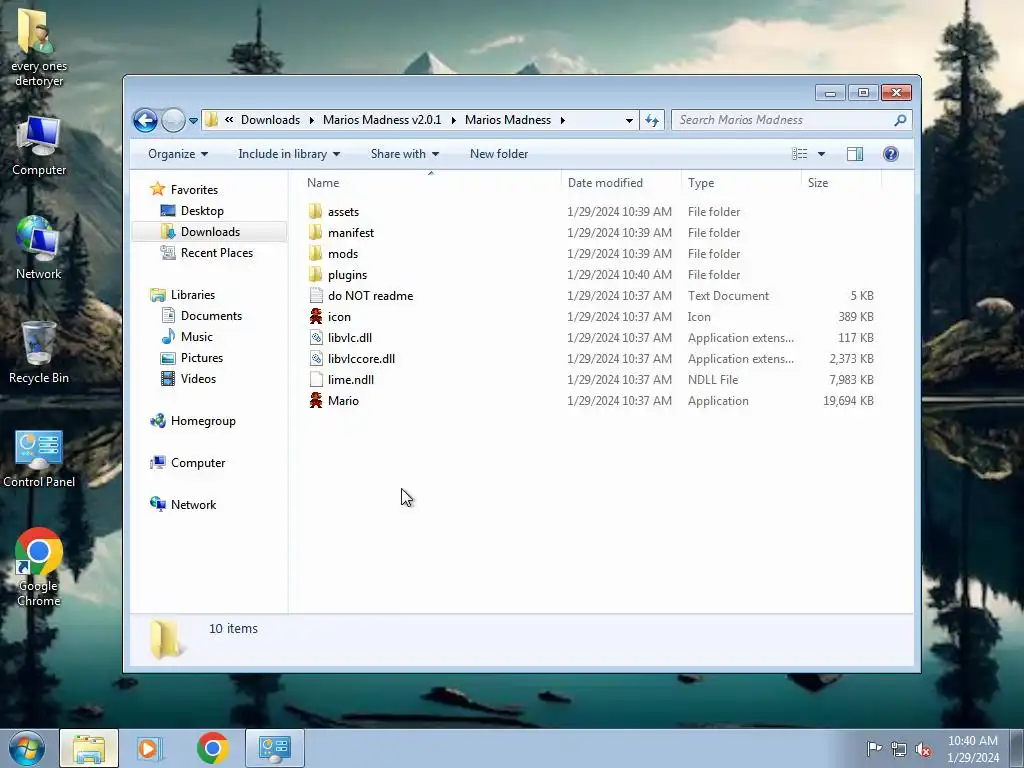This screenshot has width=1024, height=768.
Task: Click the Refresh button beside address bar
Action: [x=652, y=120]
